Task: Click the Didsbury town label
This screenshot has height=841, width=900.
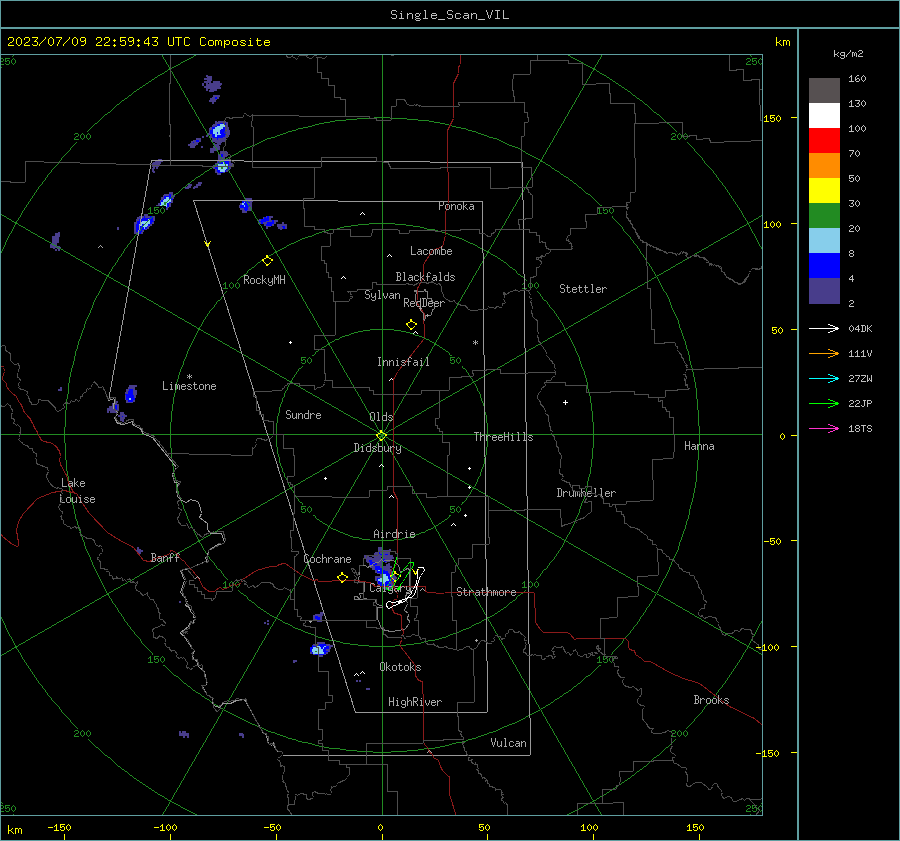Action: (x=377, y=448)
